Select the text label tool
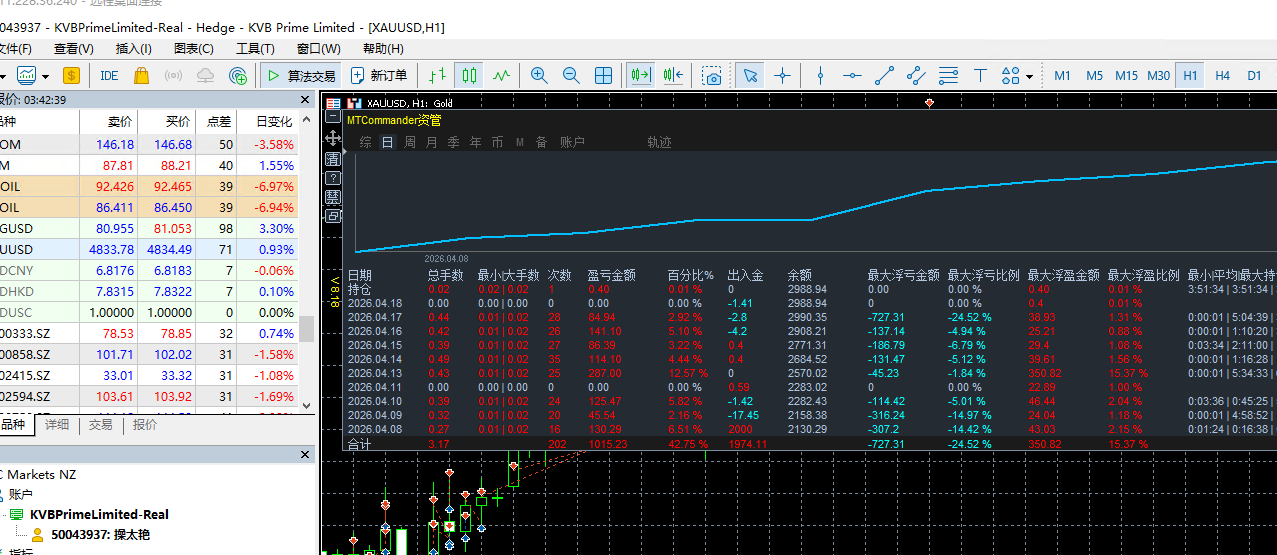Image resolution: width=1277 pixels, height=555 pixels. pos(980,75)
